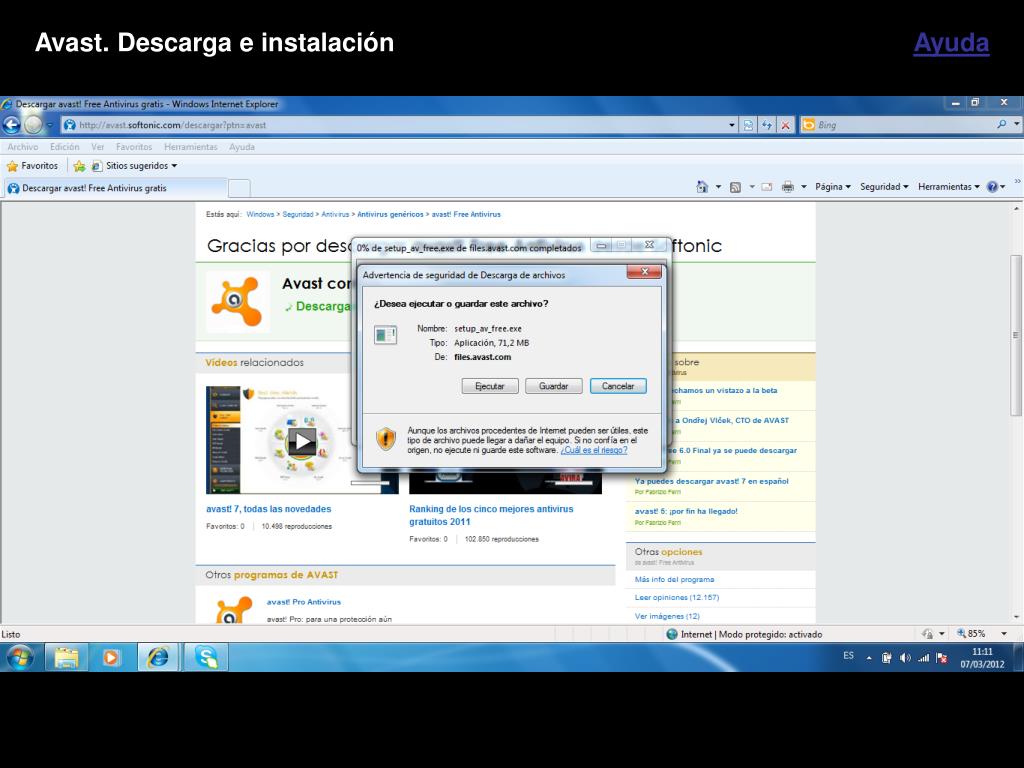Click the avast! orange logo image
This screenshot has width=1024, height=768.
click(x=238, y=302)
